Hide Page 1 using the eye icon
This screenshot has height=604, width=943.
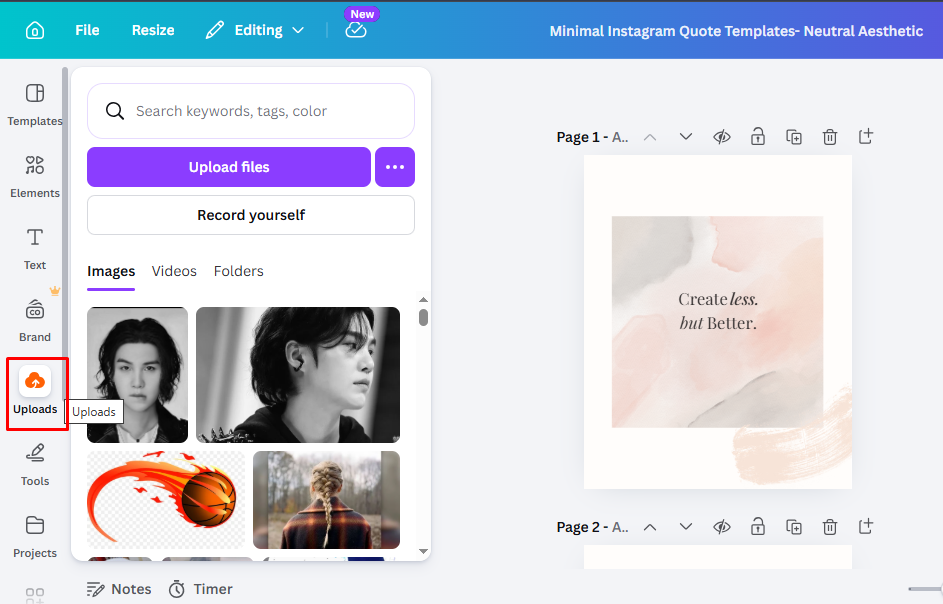coord(722,137)
